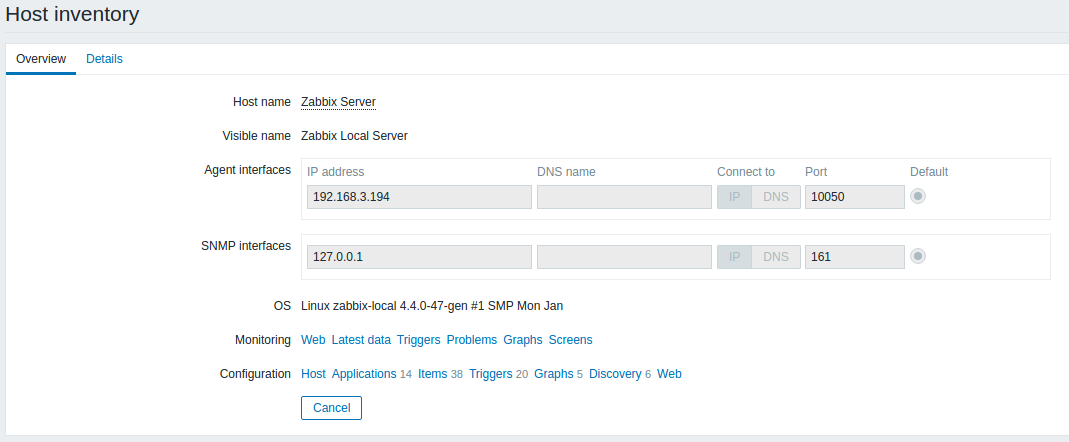The width and height of the screenshot is (1069, 442).
Task: Click the Zabbix Server host name
Action: (338, 102)
